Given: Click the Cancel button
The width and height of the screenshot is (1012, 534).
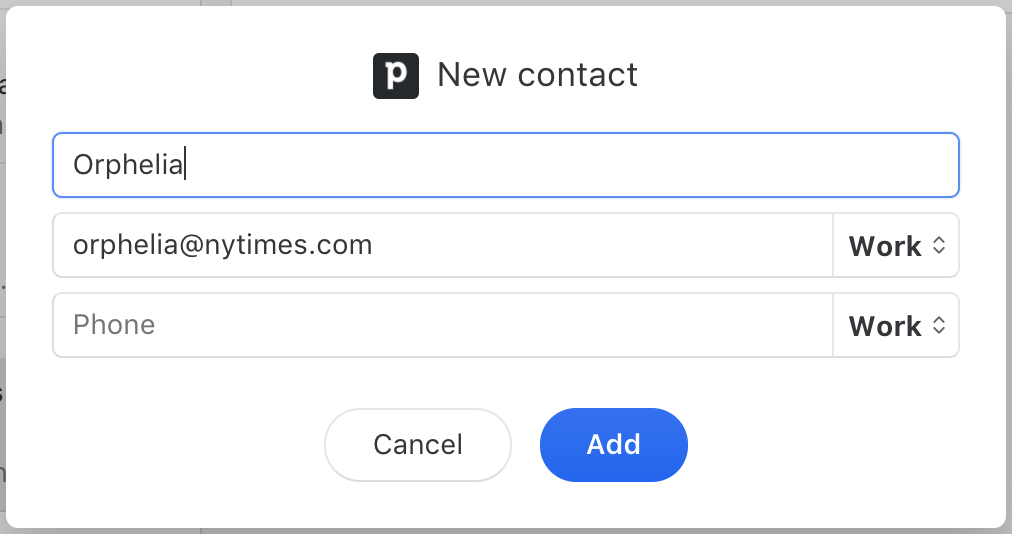Looking at the screenshot, I should [x=418, y=445].
